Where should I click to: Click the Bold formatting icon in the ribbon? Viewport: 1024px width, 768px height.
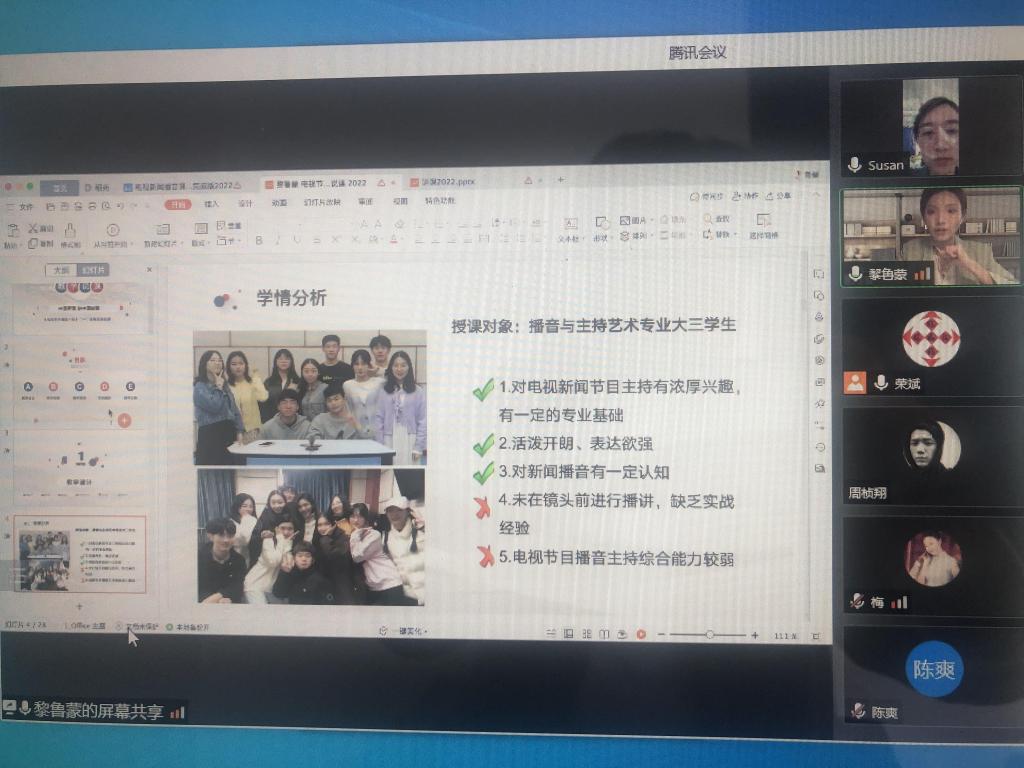click(259, 240)
